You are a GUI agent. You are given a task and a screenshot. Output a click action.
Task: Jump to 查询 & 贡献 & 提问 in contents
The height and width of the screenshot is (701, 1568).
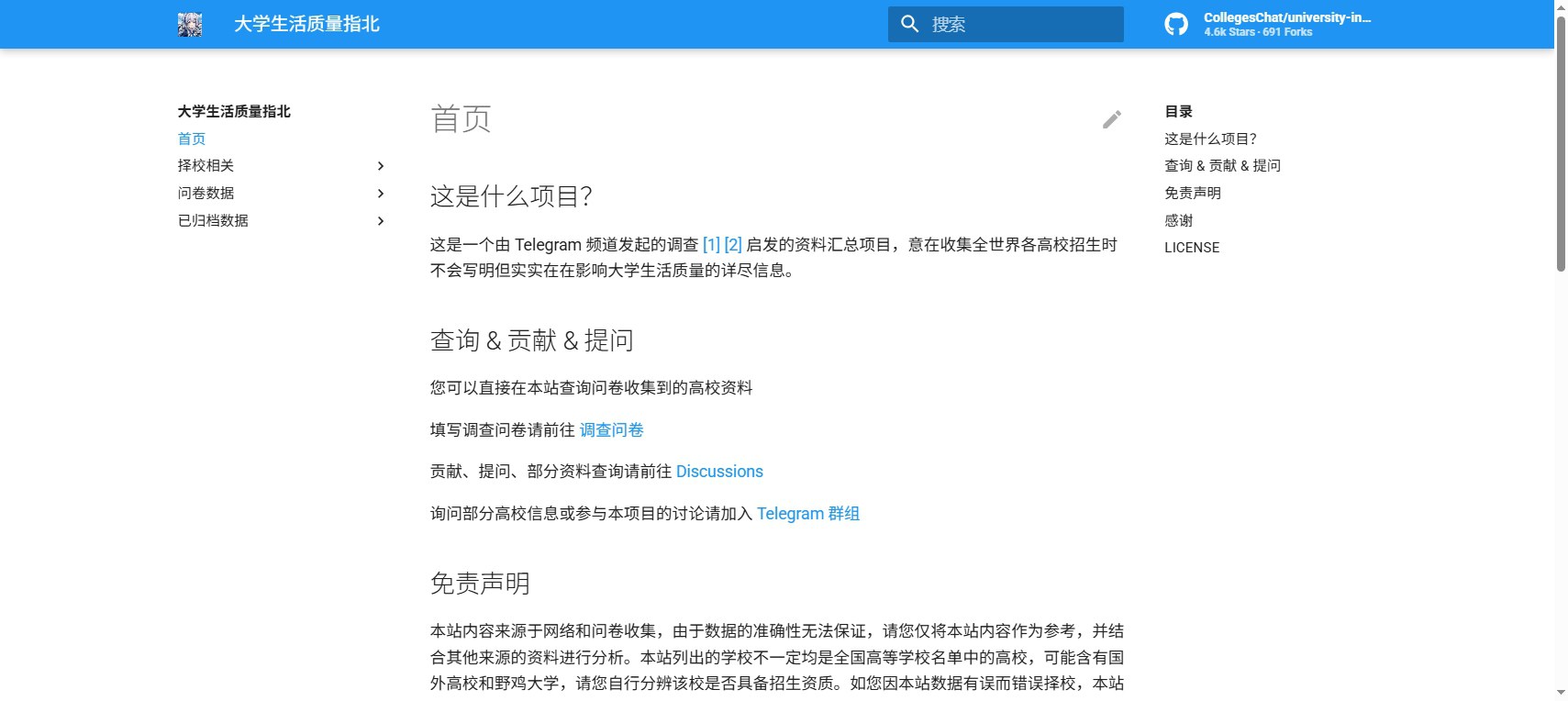[x=1222, y=166]
